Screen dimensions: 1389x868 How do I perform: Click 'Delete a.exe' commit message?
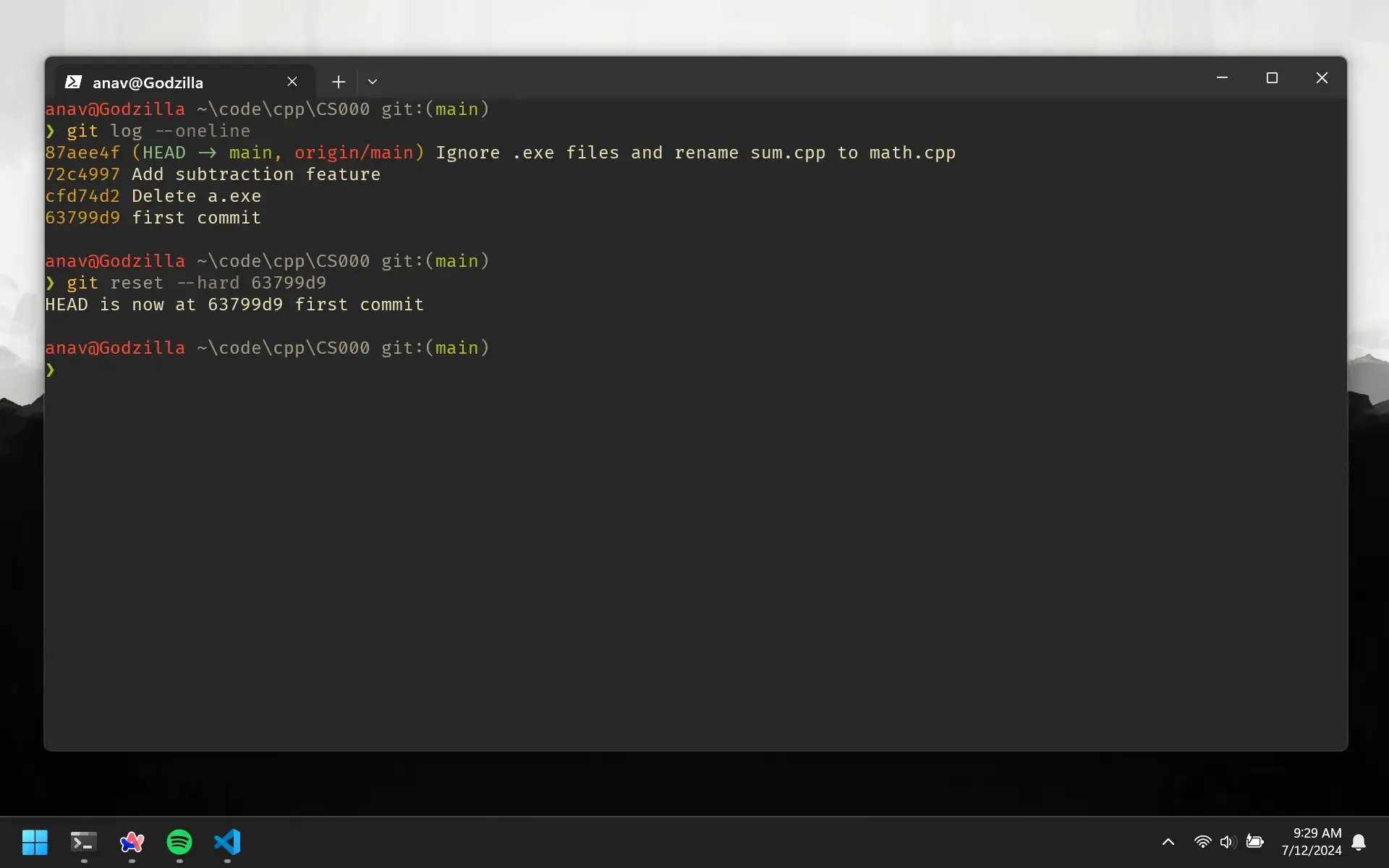(x=196, y=196)
